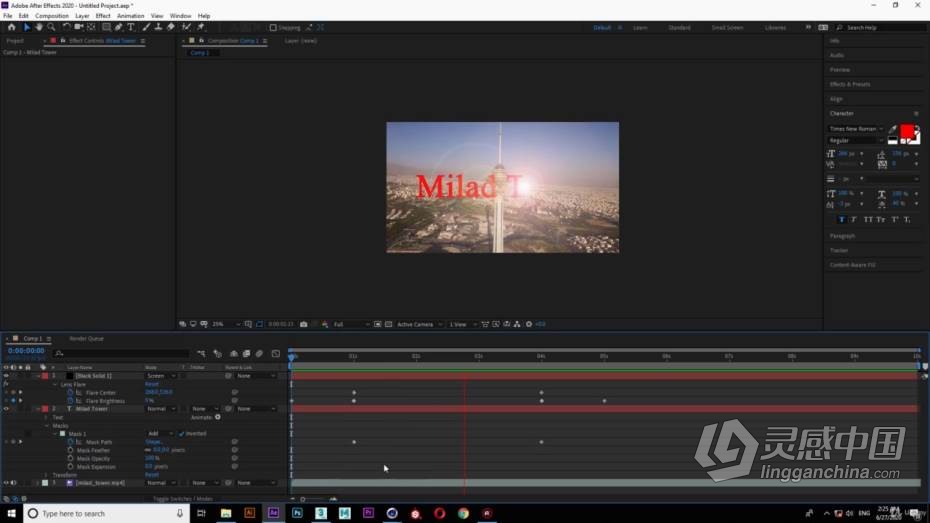Select the Unified Camera tool
This screenshot has height=523, width=930.
click(x=78, y=27)
